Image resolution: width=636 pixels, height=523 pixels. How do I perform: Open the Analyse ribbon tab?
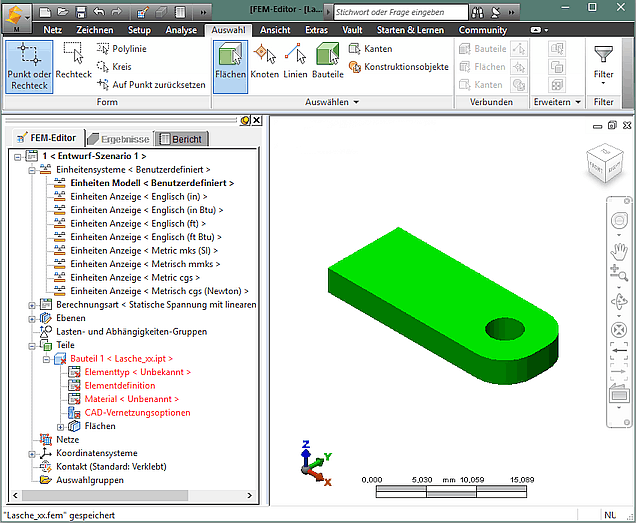(x=181, y=30)
